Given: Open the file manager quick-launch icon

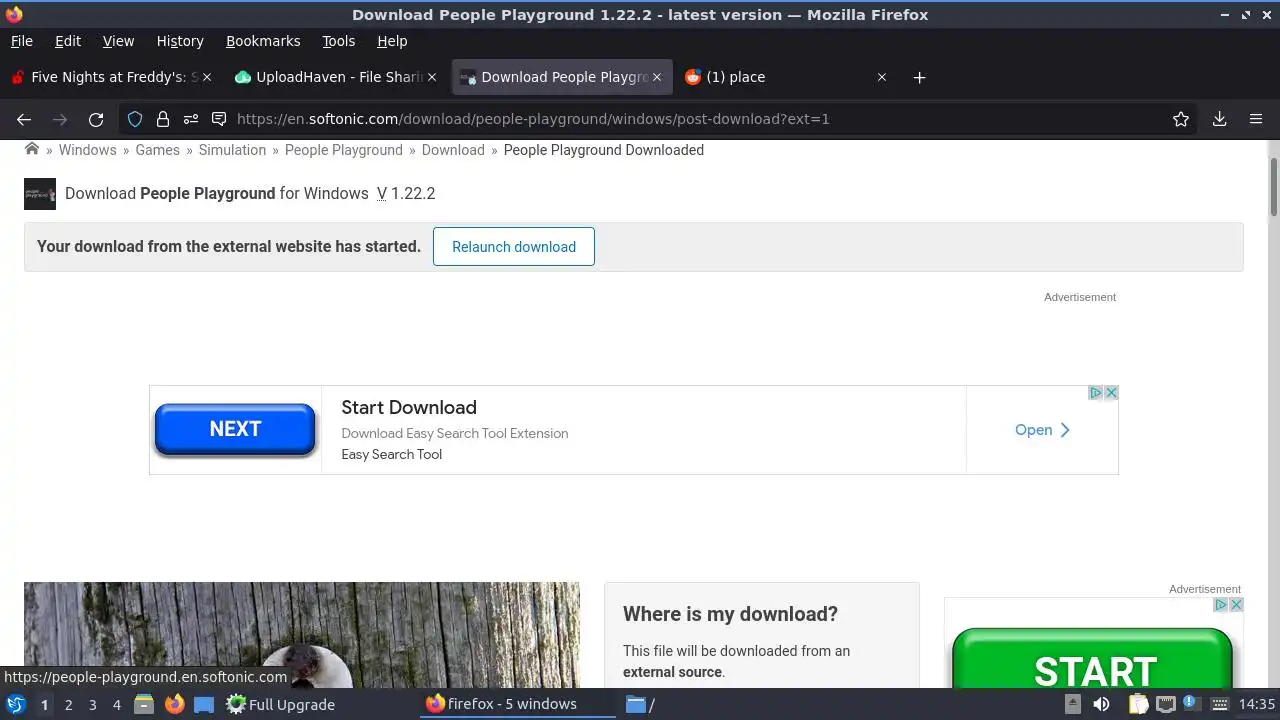Looking at the screenshot, I should coord(144,704).
